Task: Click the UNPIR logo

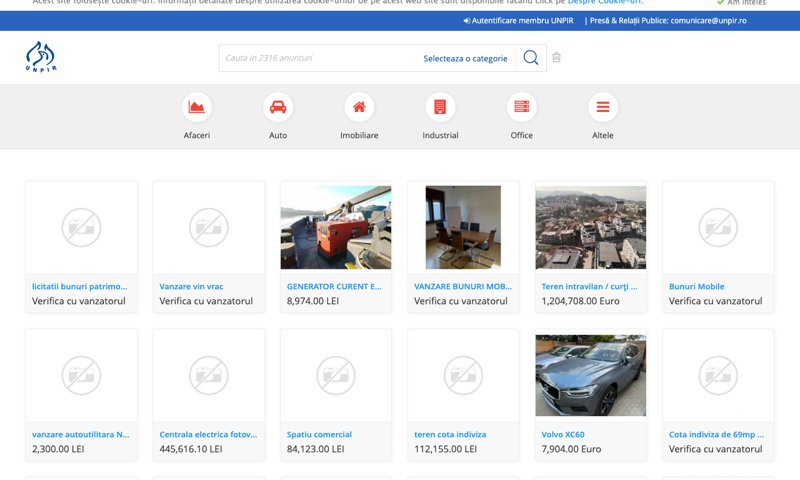Action: tap(41, 57)
